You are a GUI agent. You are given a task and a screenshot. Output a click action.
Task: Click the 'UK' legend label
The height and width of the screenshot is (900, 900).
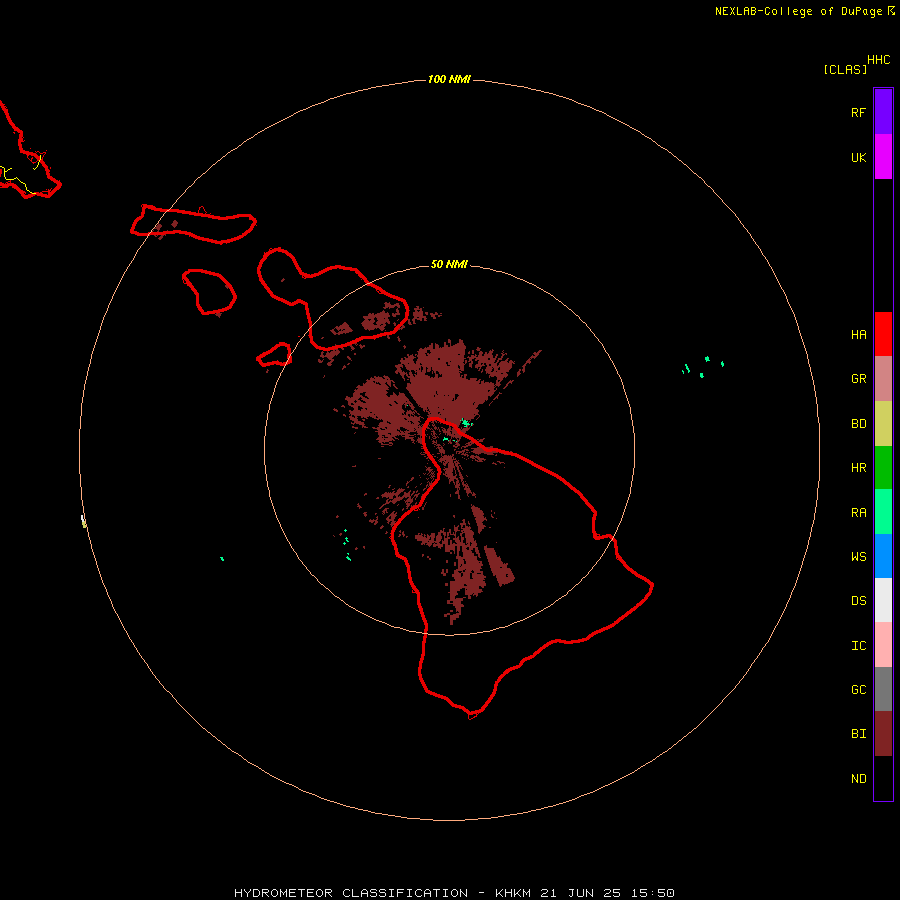click(x=858, y=158)
